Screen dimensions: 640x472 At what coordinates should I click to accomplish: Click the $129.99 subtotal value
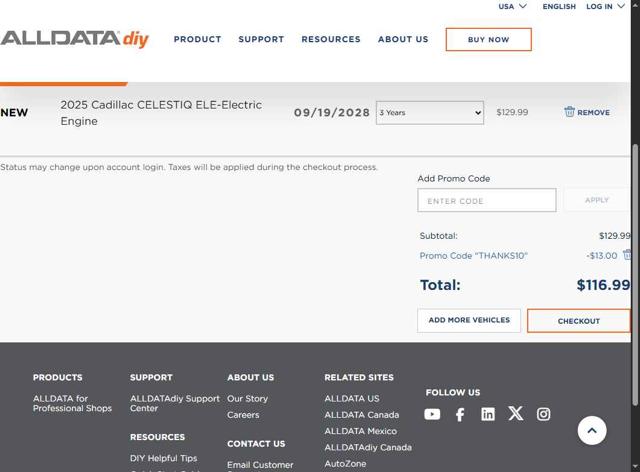point(614,236)
